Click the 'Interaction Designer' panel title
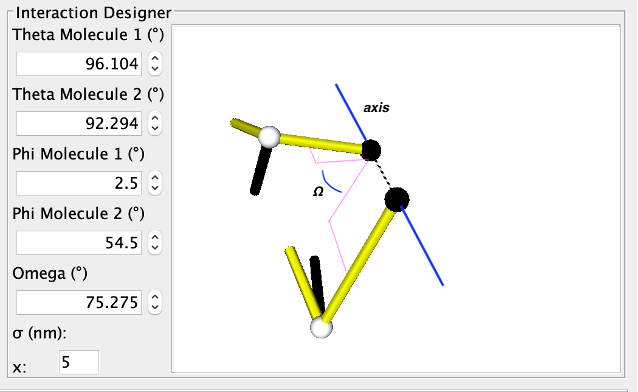Screen dimensions: 638x392 (x=94, y=13)
